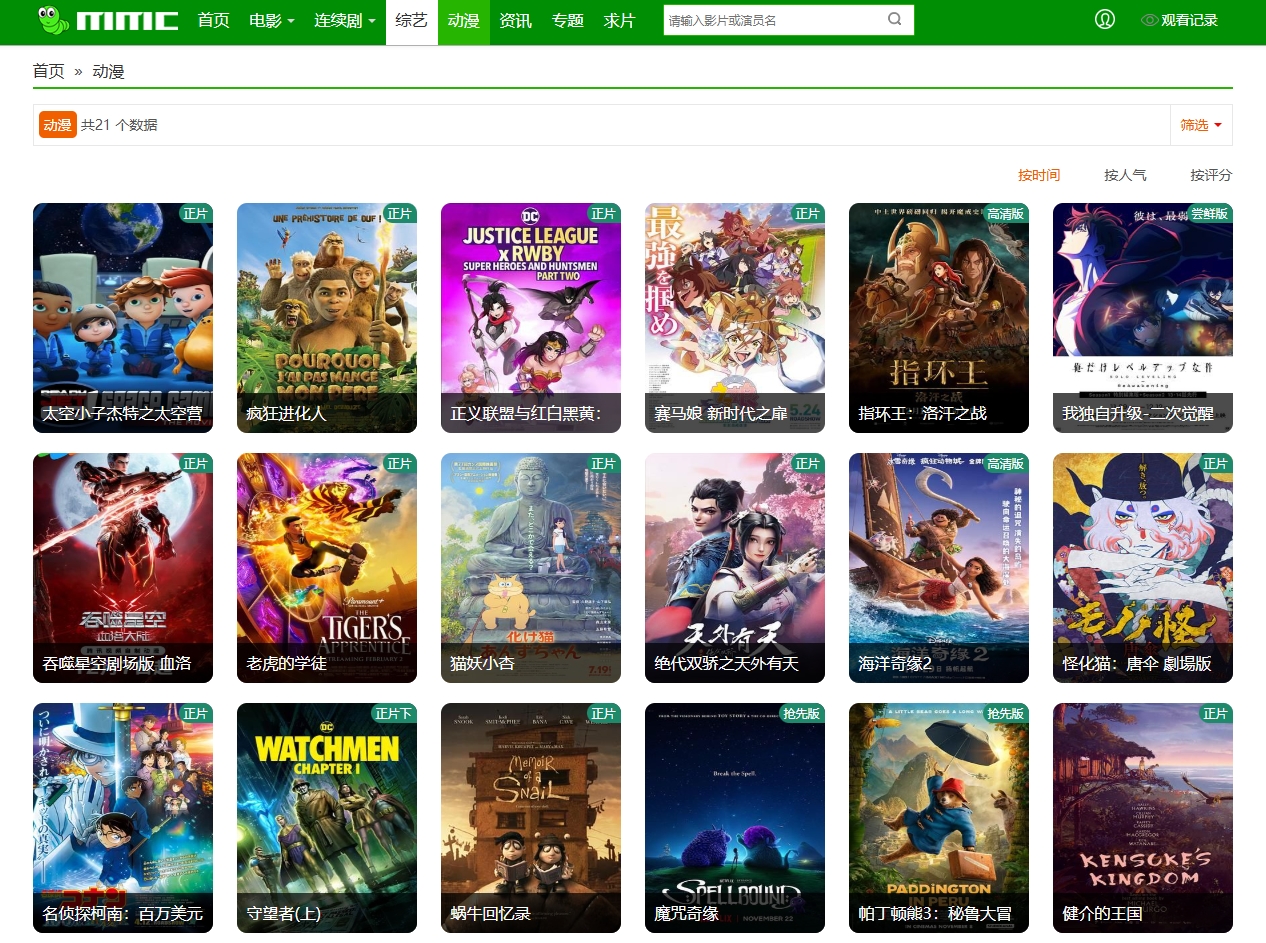
Task: Open the 资讯 nav item
Action: pos(516,20)
